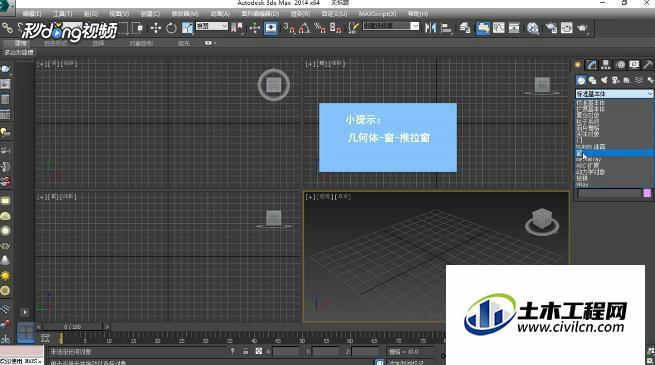655x365 pixels.
Task: Select the Move tool
Action: (156, 28)
